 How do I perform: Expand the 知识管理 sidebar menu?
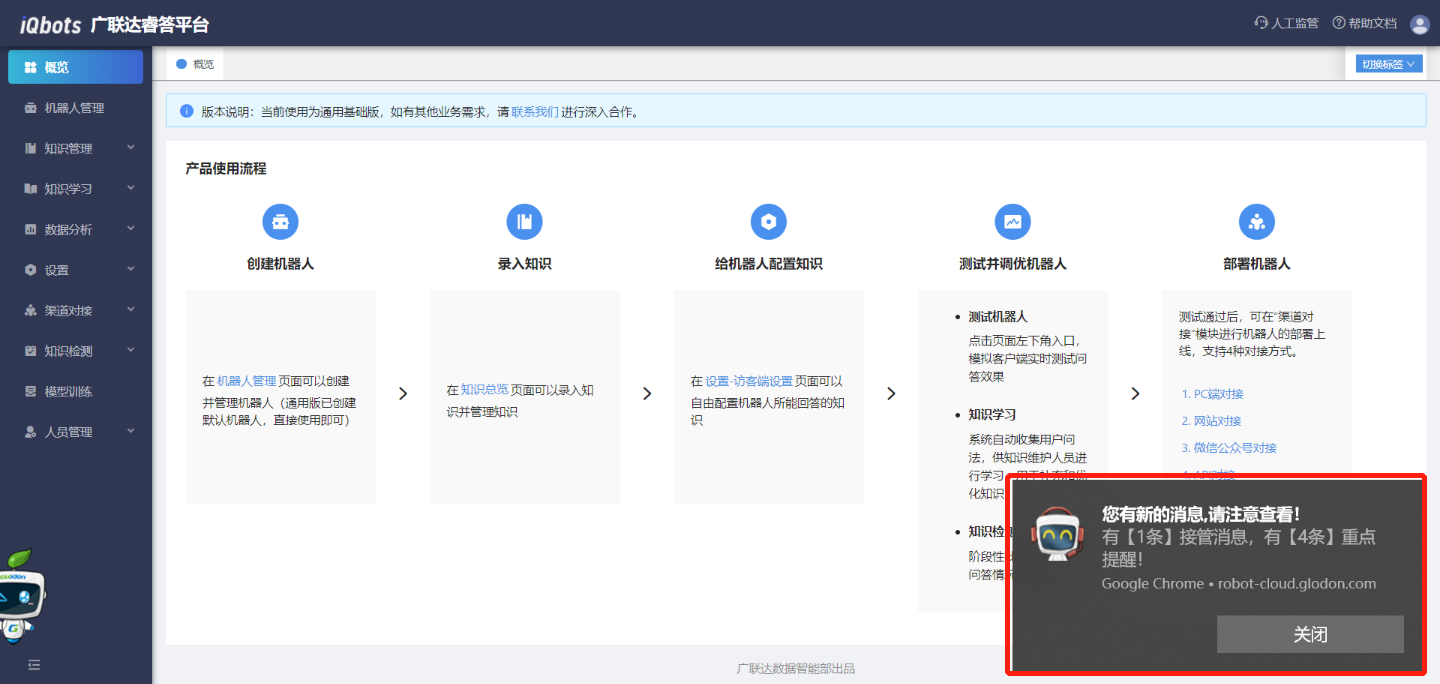tap(76, 148)
